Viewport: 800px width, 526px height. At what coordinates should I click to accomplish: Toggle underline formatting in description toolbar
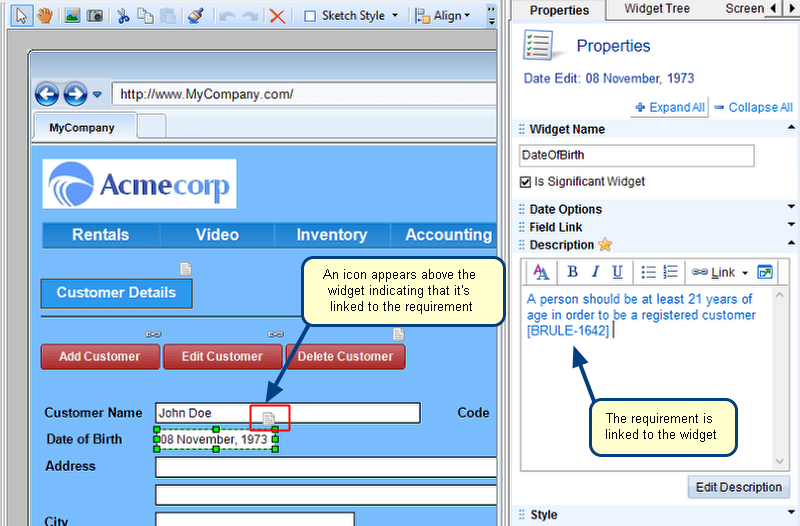pyautogui.click(x=617, y=272)
